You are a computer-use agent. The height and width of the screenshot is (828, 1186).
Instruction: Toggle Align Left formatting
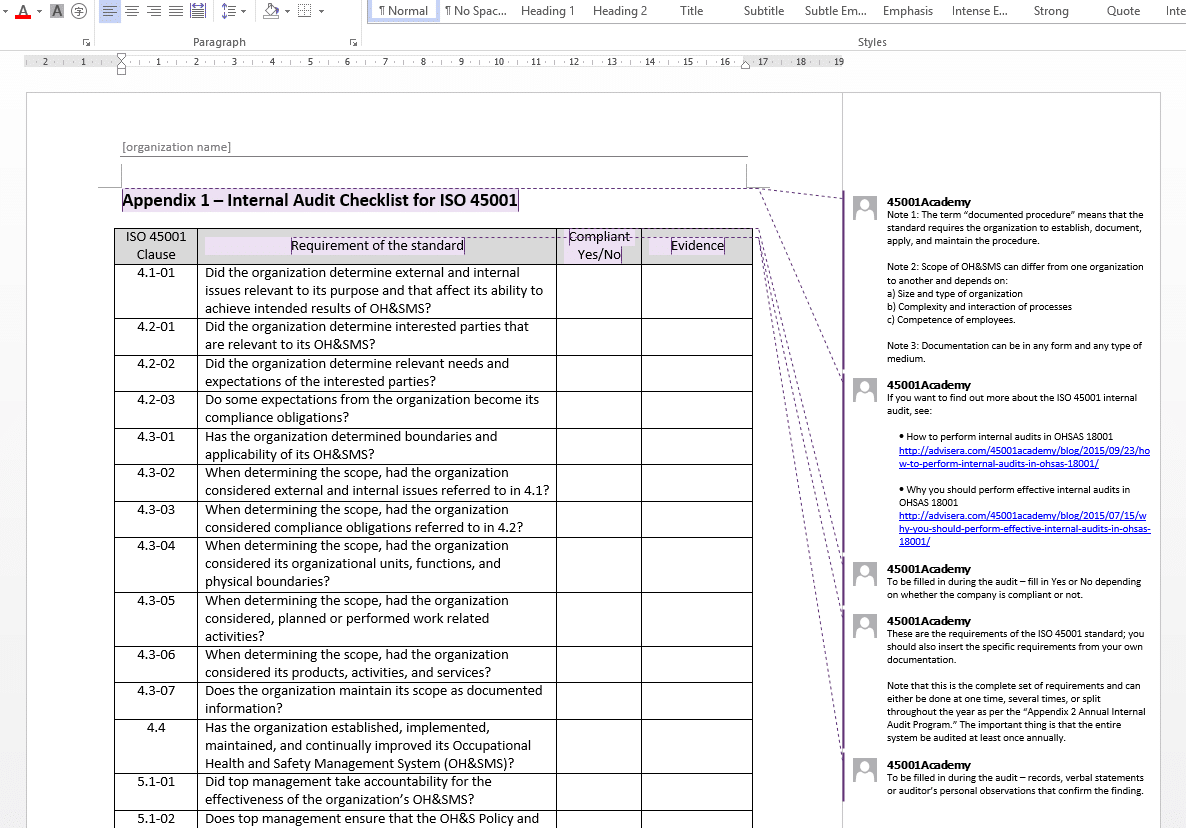pyautogui.click(x=110, y=11)
